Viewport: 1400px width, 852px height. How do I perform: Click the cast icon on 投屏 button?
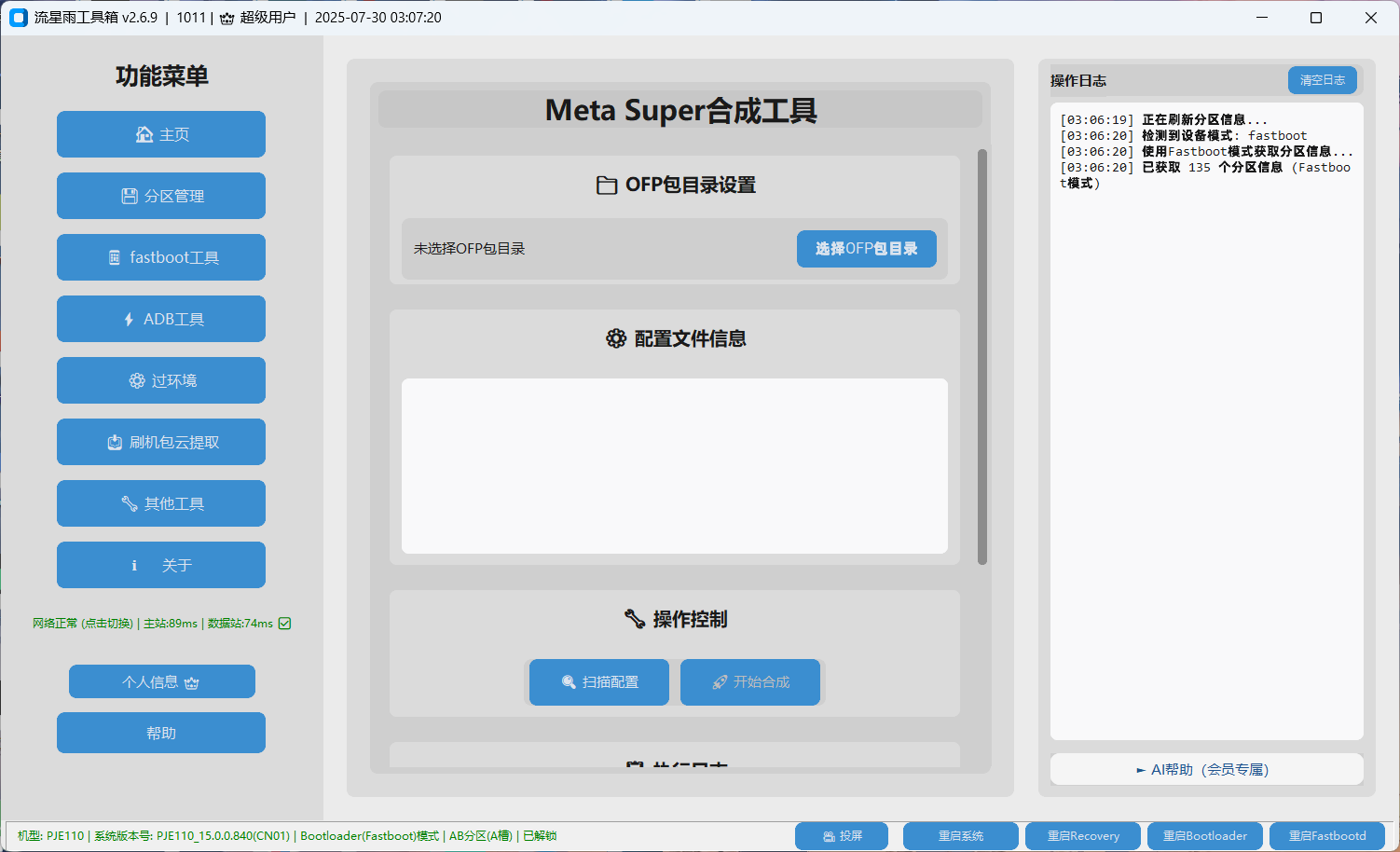pos(826,835)
